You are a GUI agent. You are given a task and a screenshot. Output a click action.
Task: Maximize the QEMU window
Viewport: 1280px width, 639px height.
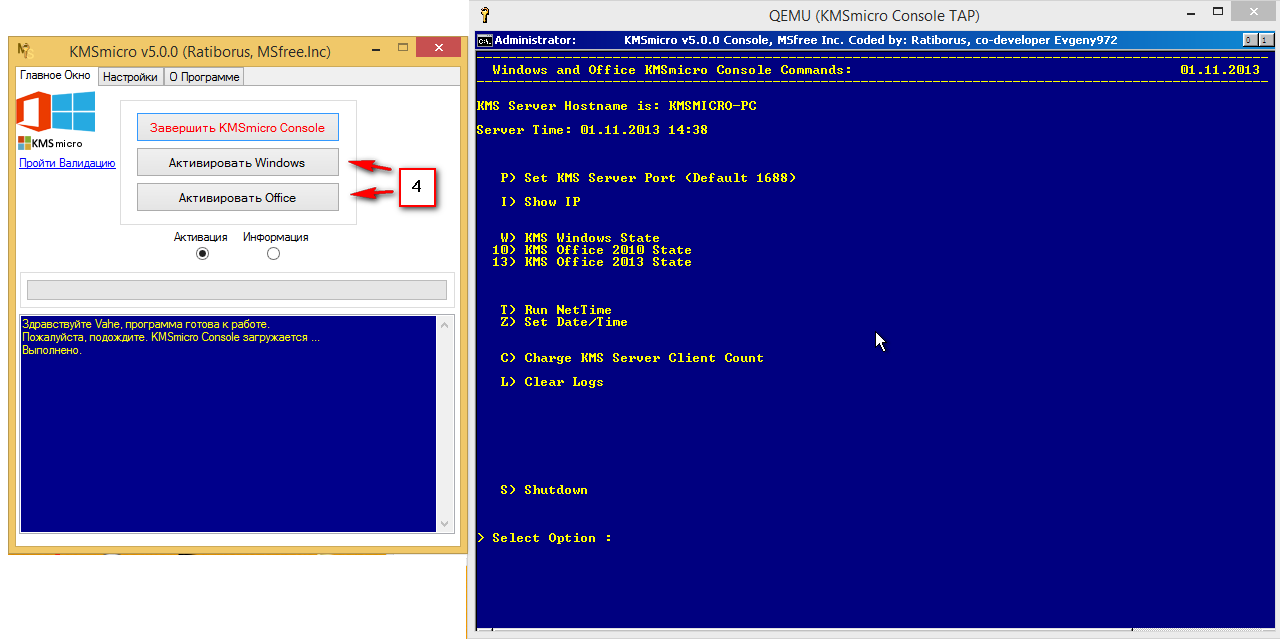pos(1216,12)
